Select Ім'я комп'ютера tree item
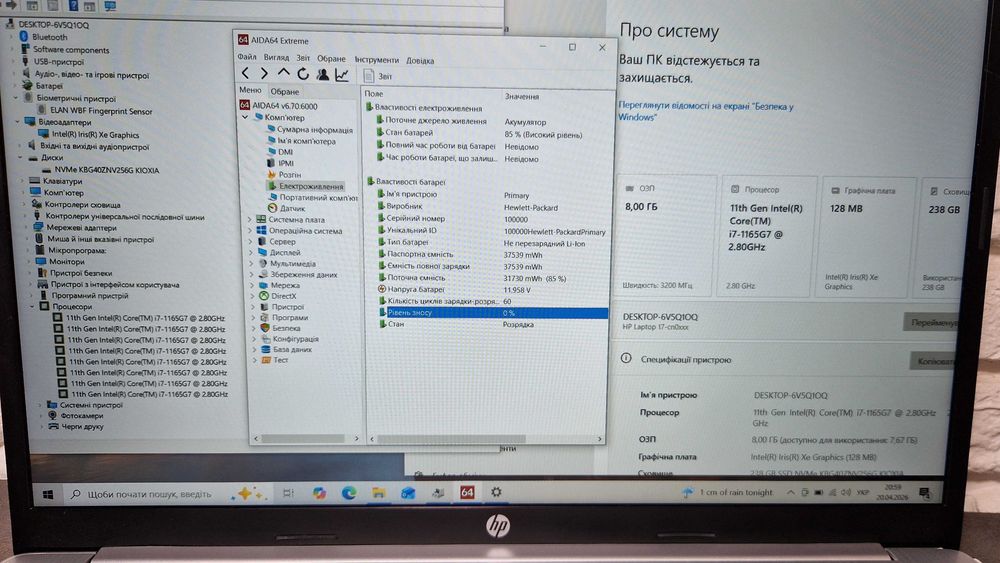This screenshot has height=563, width=1000. click(301, 141)
